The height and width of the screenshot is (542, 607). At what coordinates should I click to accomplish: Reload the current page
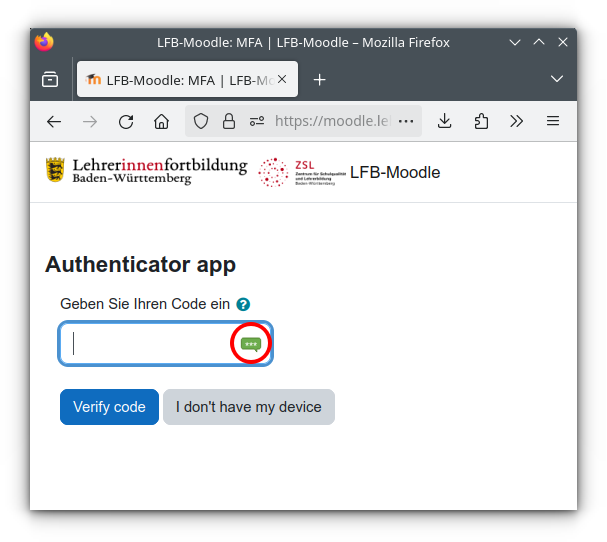coord(126,122)
